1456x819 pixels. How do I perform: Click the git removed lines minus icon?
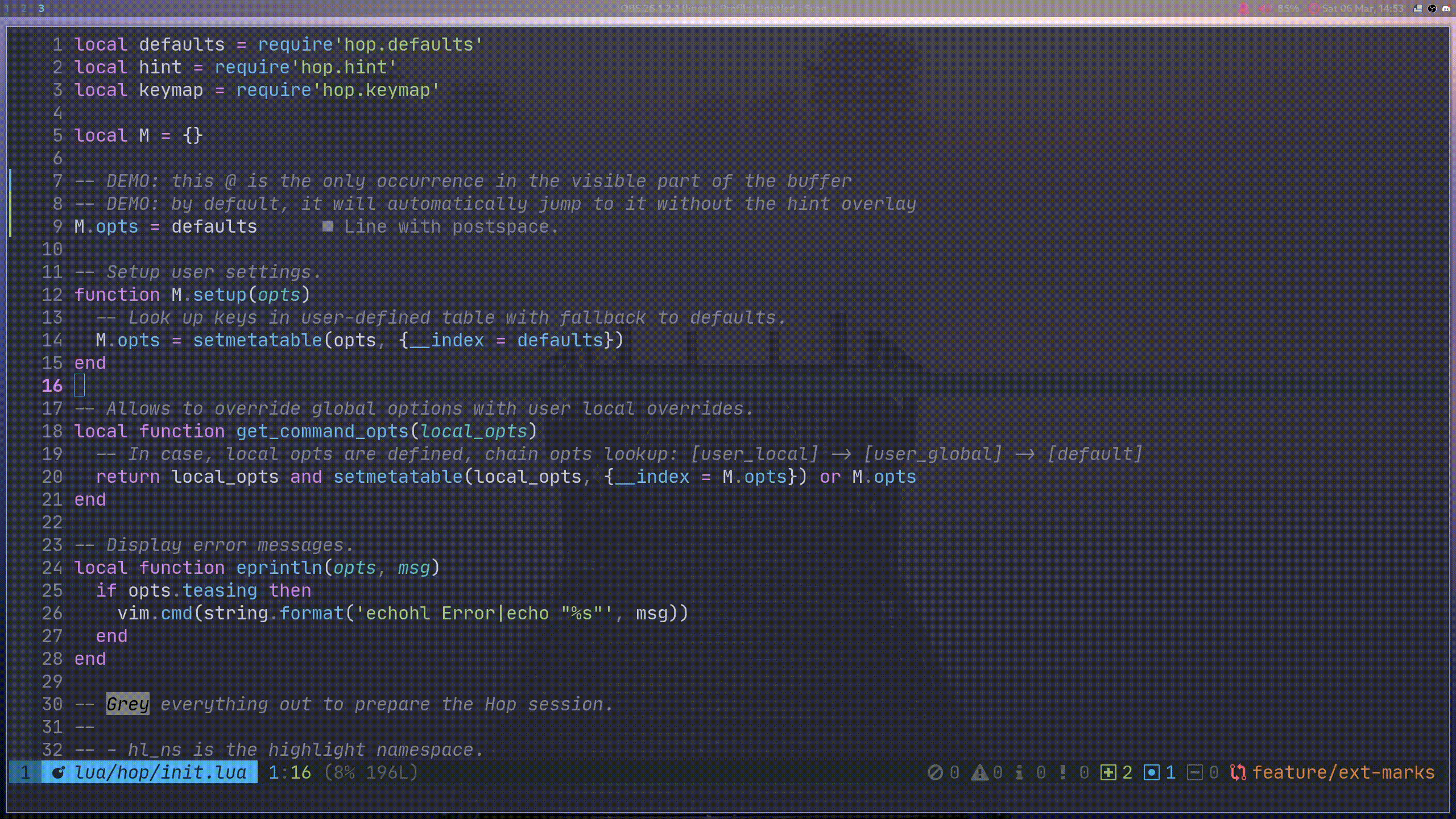(1194, 772)
